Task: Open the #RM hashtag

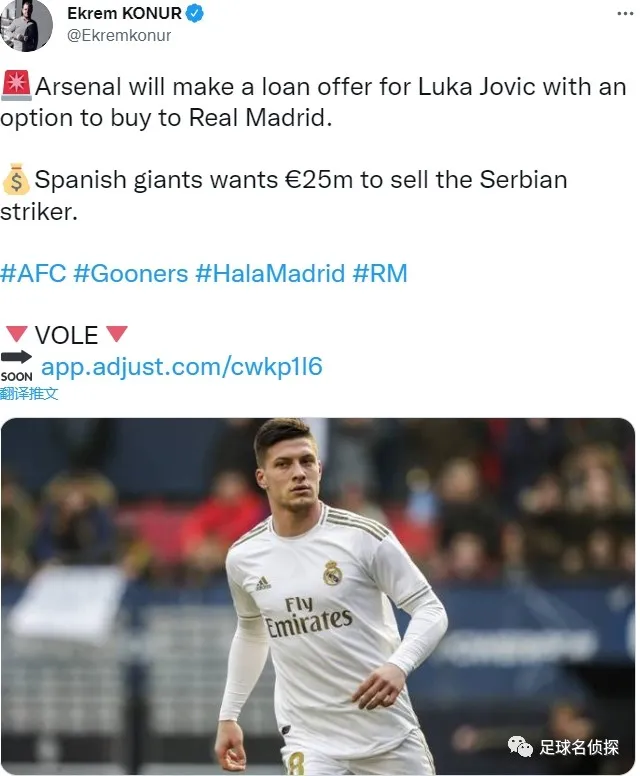Action: click(380, 273)
